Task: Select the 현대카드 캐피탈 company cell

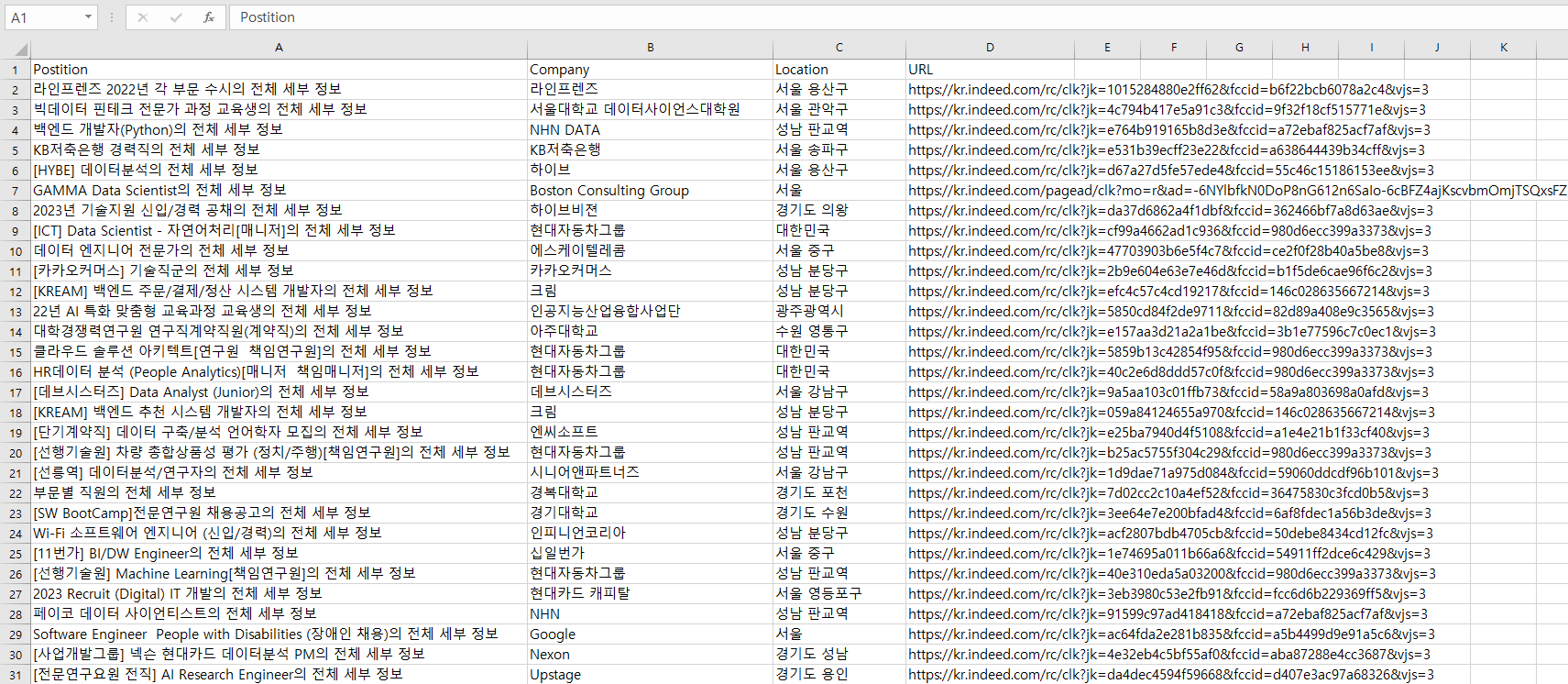Action: [650, 594]
